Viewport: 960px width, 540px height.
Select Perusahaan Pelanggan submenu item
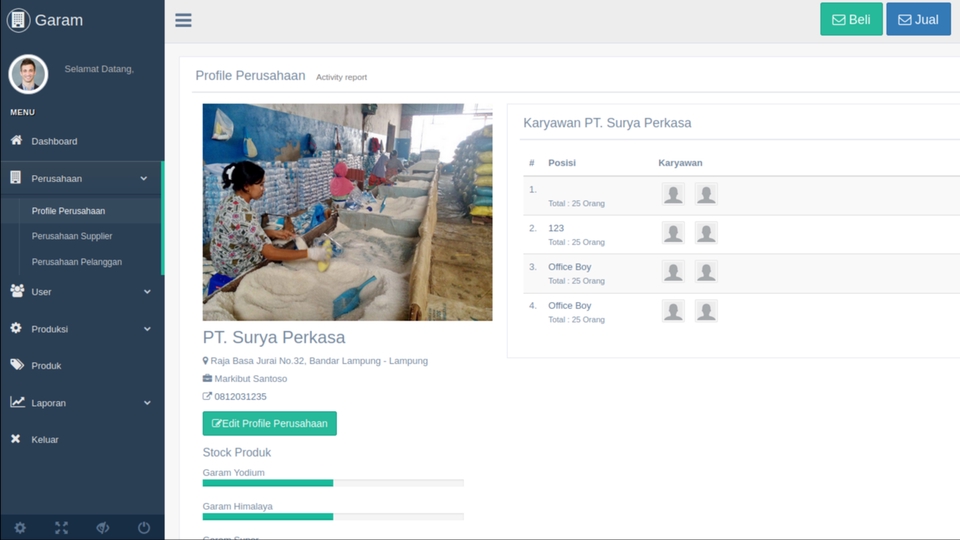[81, 261]
